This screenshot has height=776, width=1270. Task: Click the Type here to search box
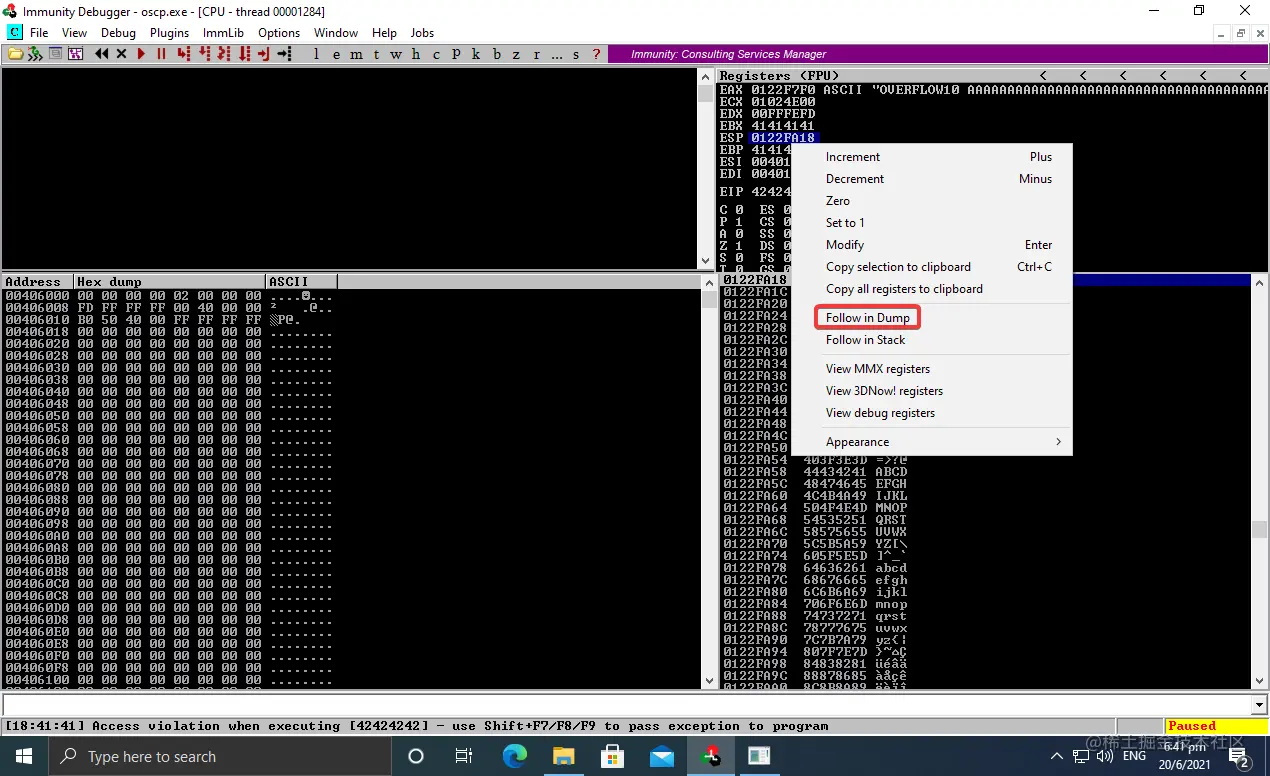(x=219, y=756)
